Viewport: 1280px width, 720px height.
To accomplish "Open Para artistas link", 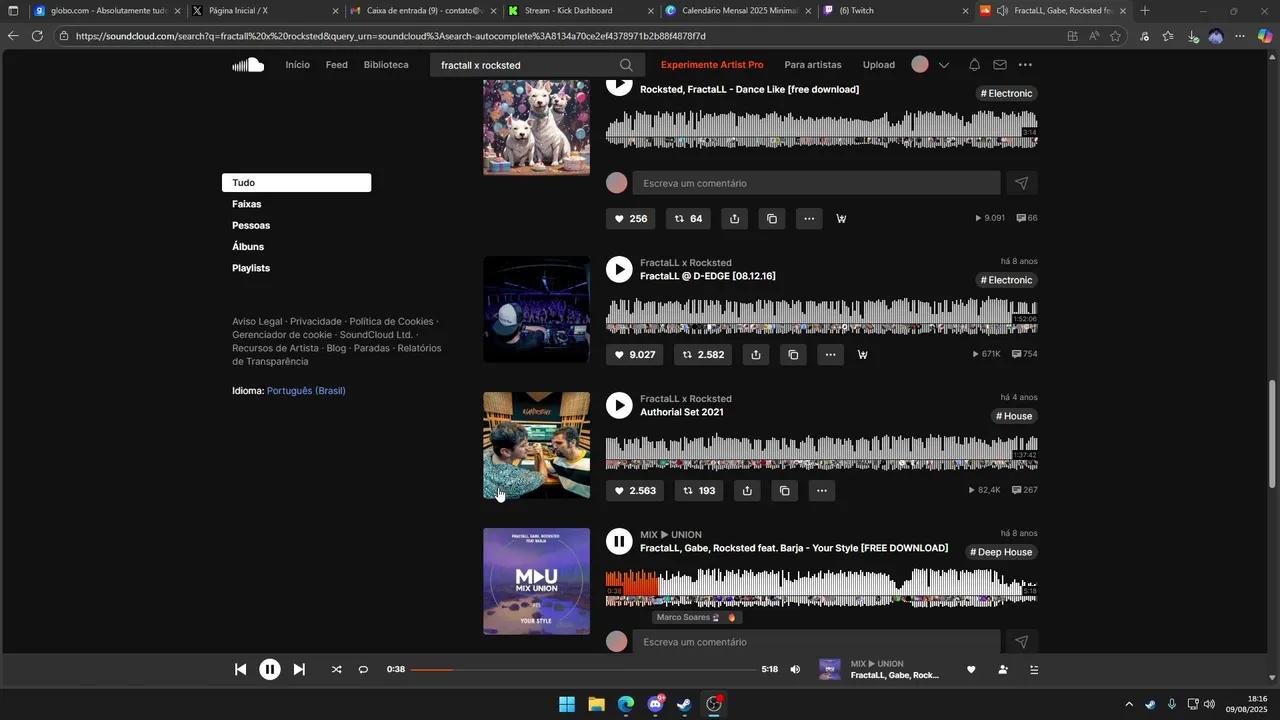I will tap(813, 65).
